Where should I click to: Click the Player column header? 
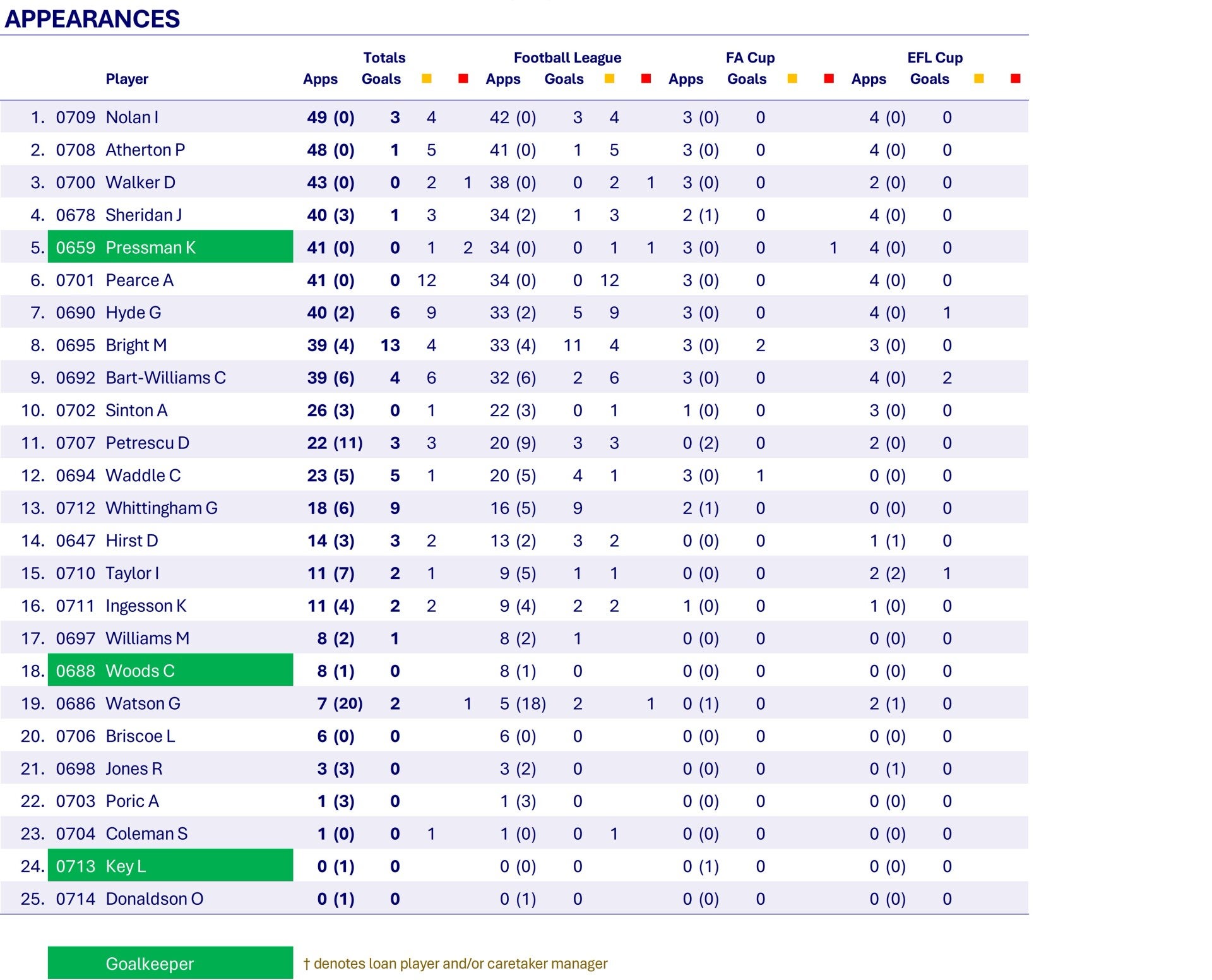point(127,79)
